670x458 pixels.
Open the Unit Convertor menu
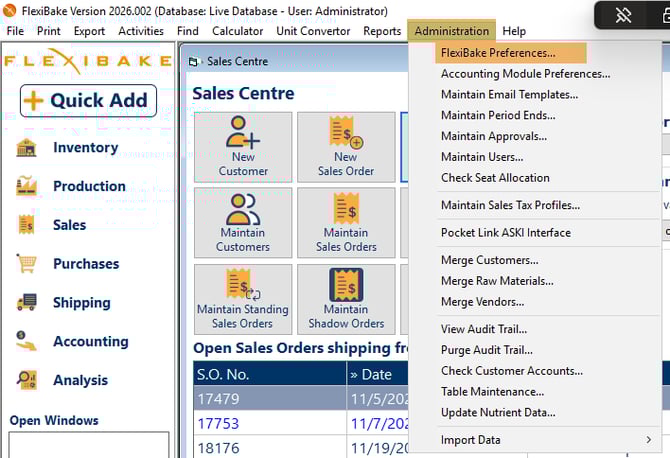[313, 31]
